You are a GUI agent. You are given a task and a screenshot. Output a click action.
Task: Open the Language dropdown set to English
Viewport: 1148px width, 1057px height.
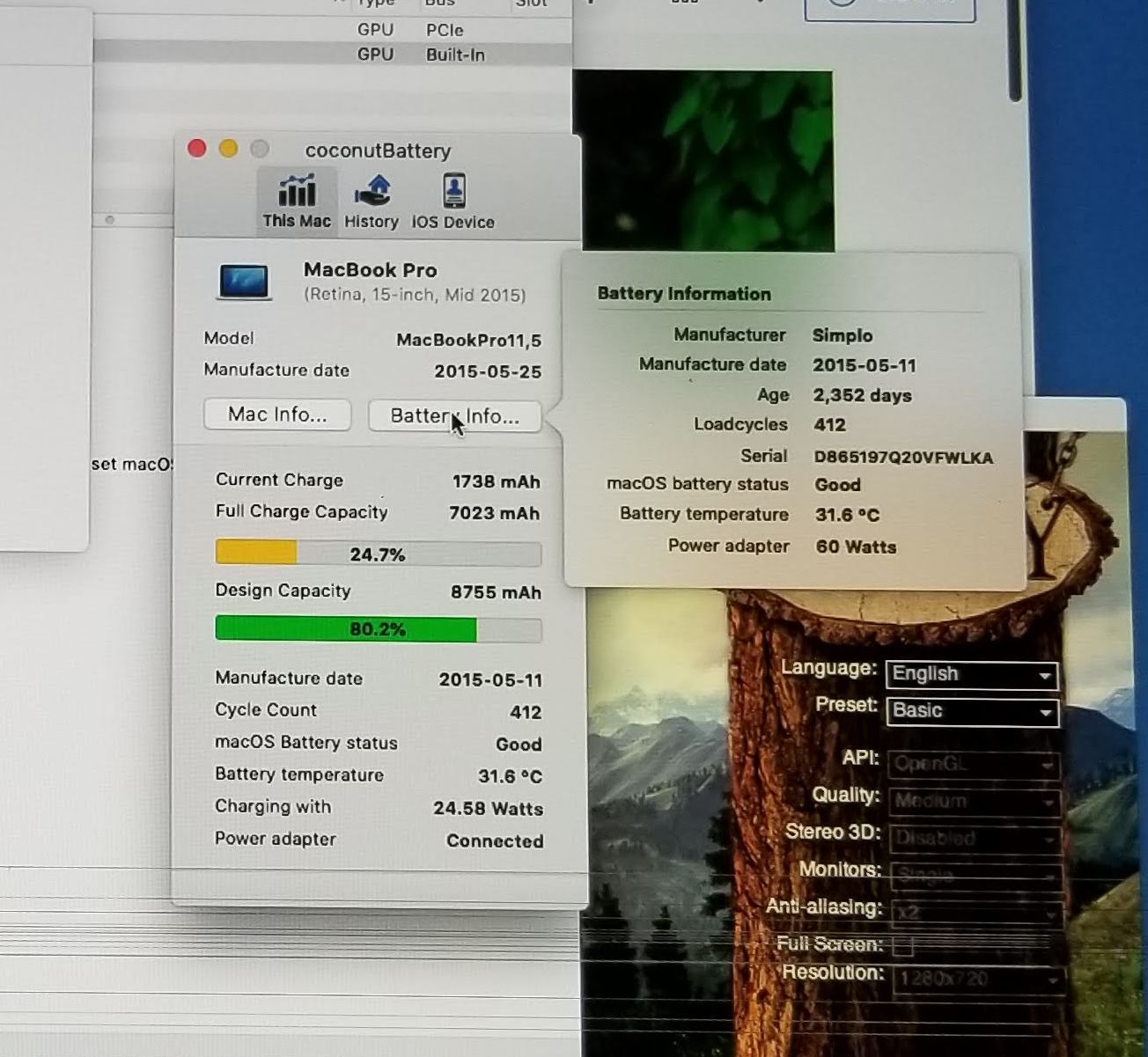pos(971,674)
